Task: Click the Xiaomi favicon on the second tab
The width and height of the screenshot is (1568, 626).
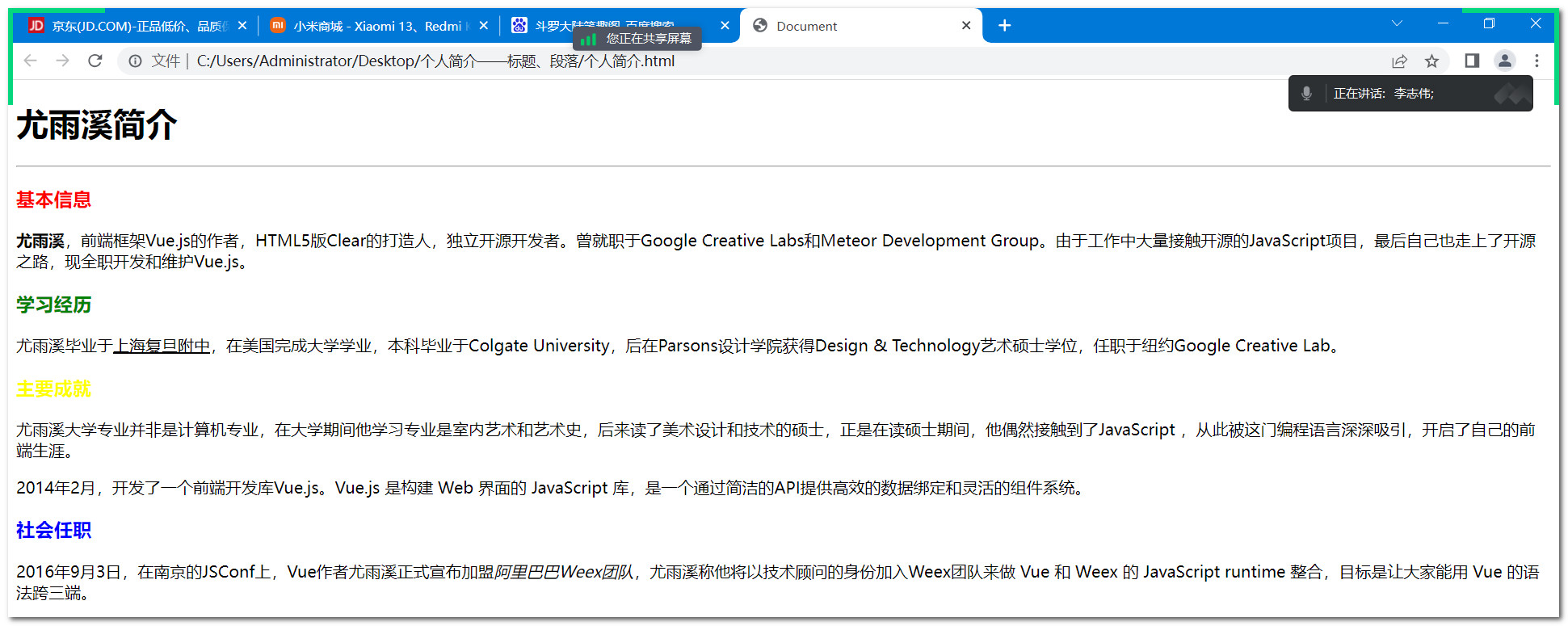Action: pyautogui.click(x=277, y=26)
